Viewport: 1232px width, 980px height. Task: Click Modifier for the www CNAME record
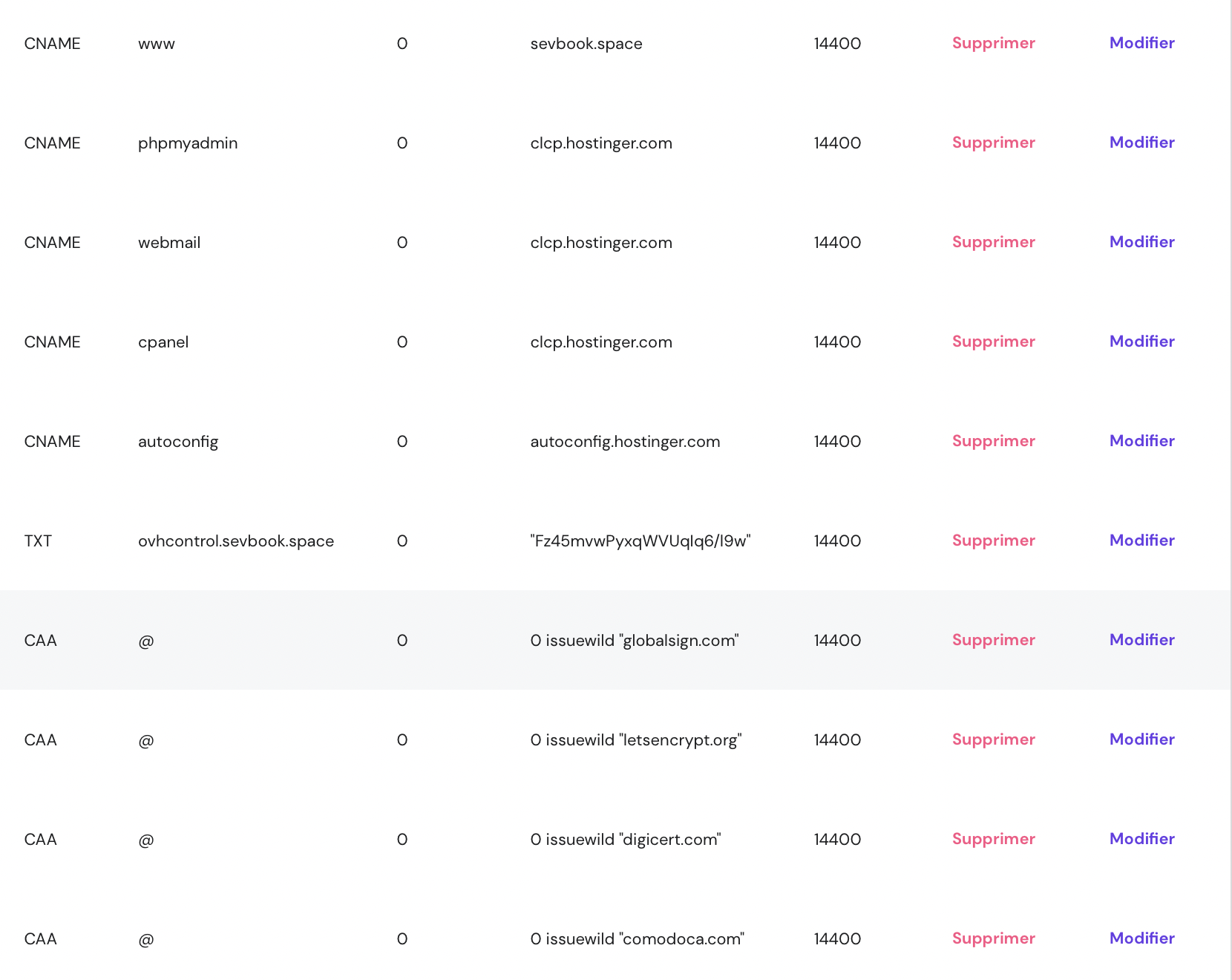[1141, 43]
